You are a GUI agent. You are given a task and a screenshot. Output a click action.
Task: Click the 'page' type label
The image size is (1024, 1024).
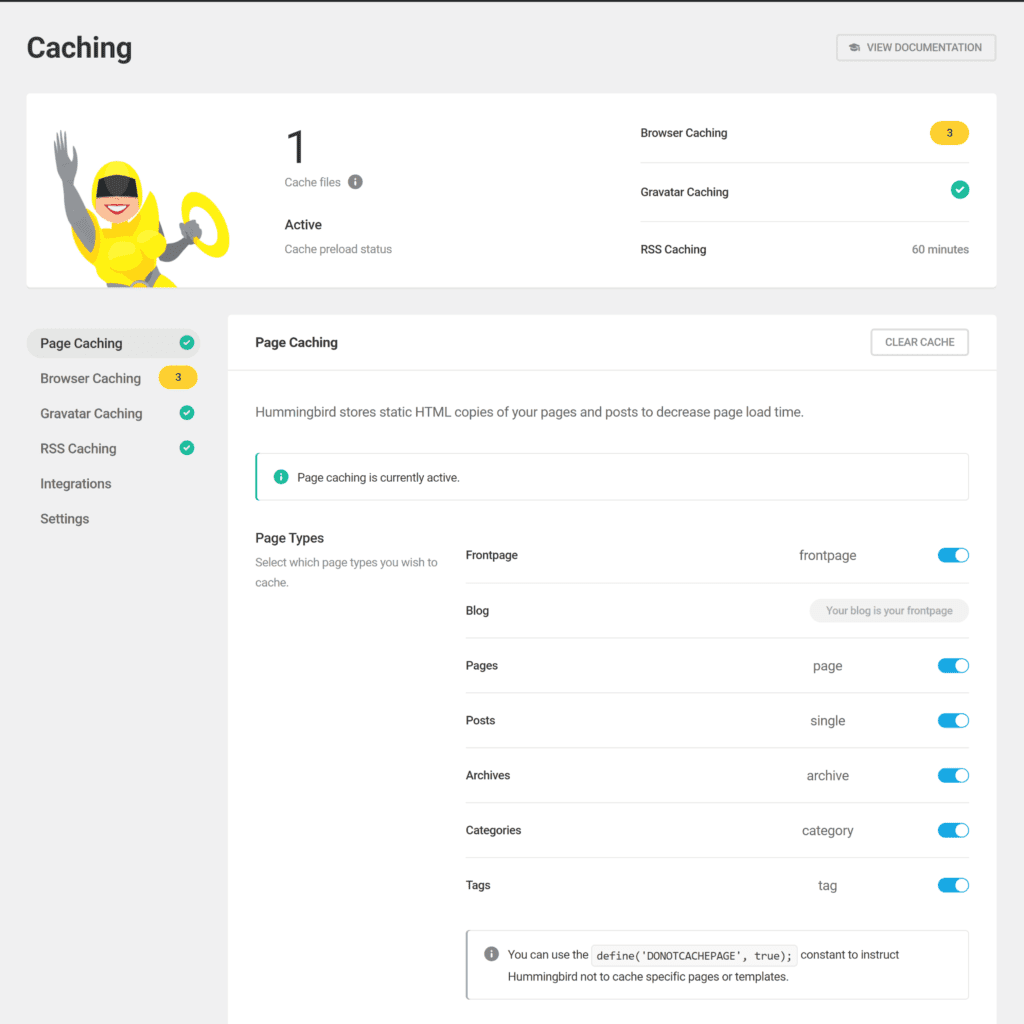click(827, 666)
